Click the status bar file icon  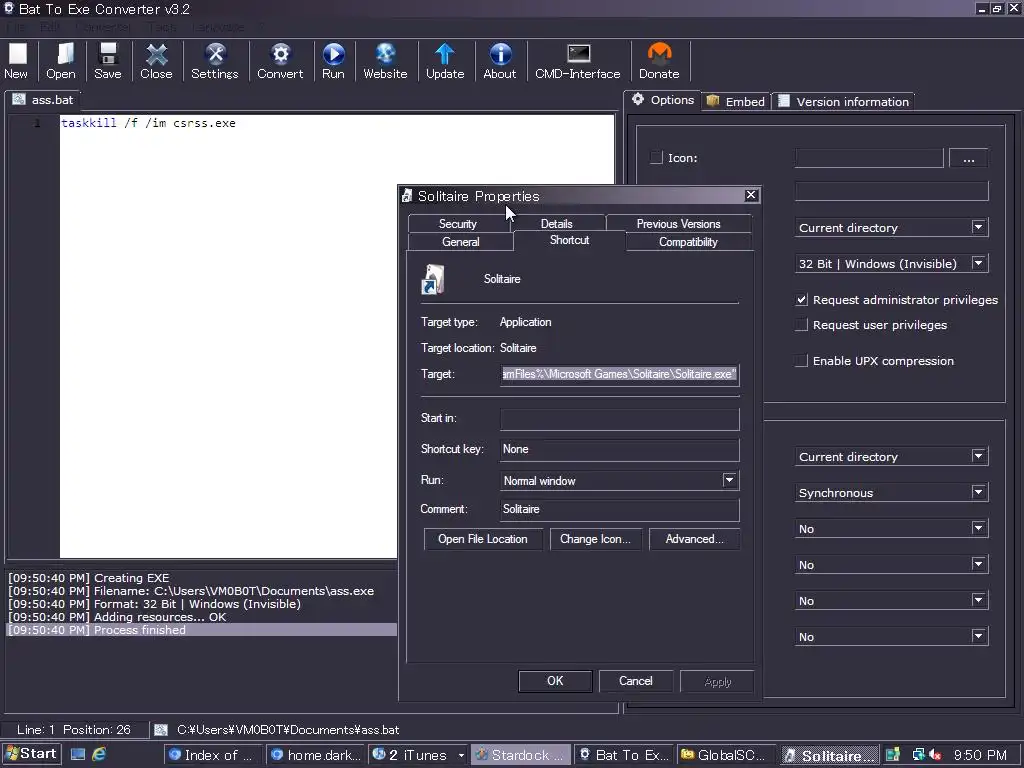pos(161,729)
